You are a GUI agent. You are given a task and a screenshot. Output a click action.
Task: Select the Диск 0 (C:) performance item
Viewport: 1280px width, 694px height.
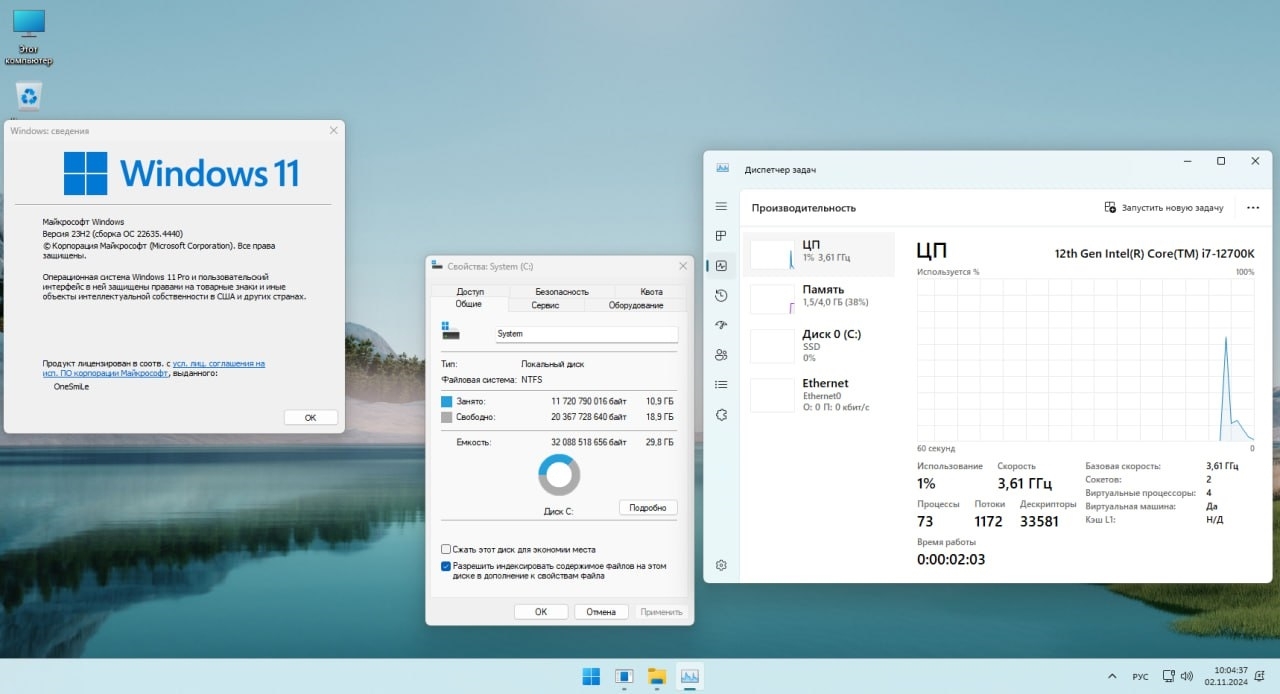pos(819,345)
